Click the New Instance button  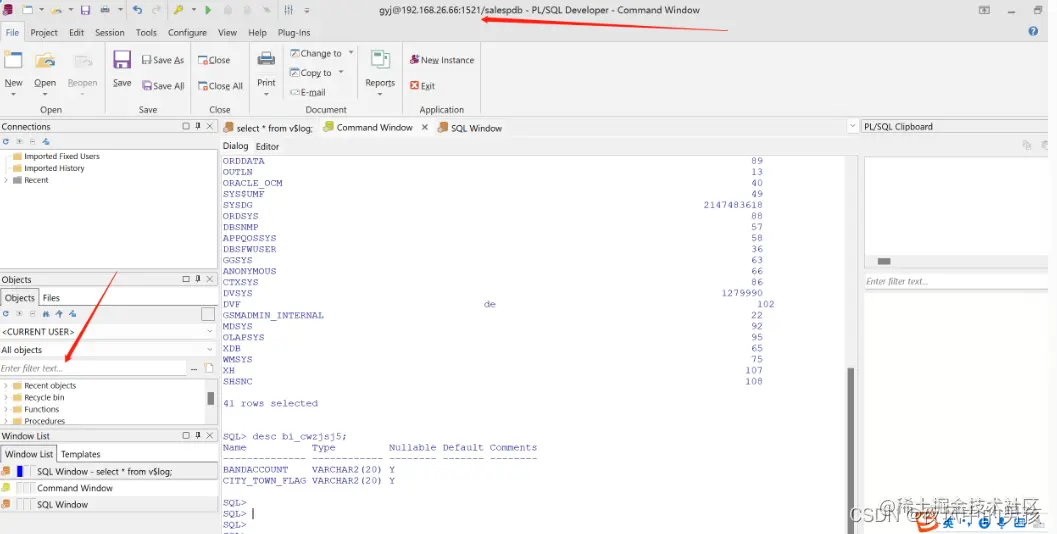[442, 60]
